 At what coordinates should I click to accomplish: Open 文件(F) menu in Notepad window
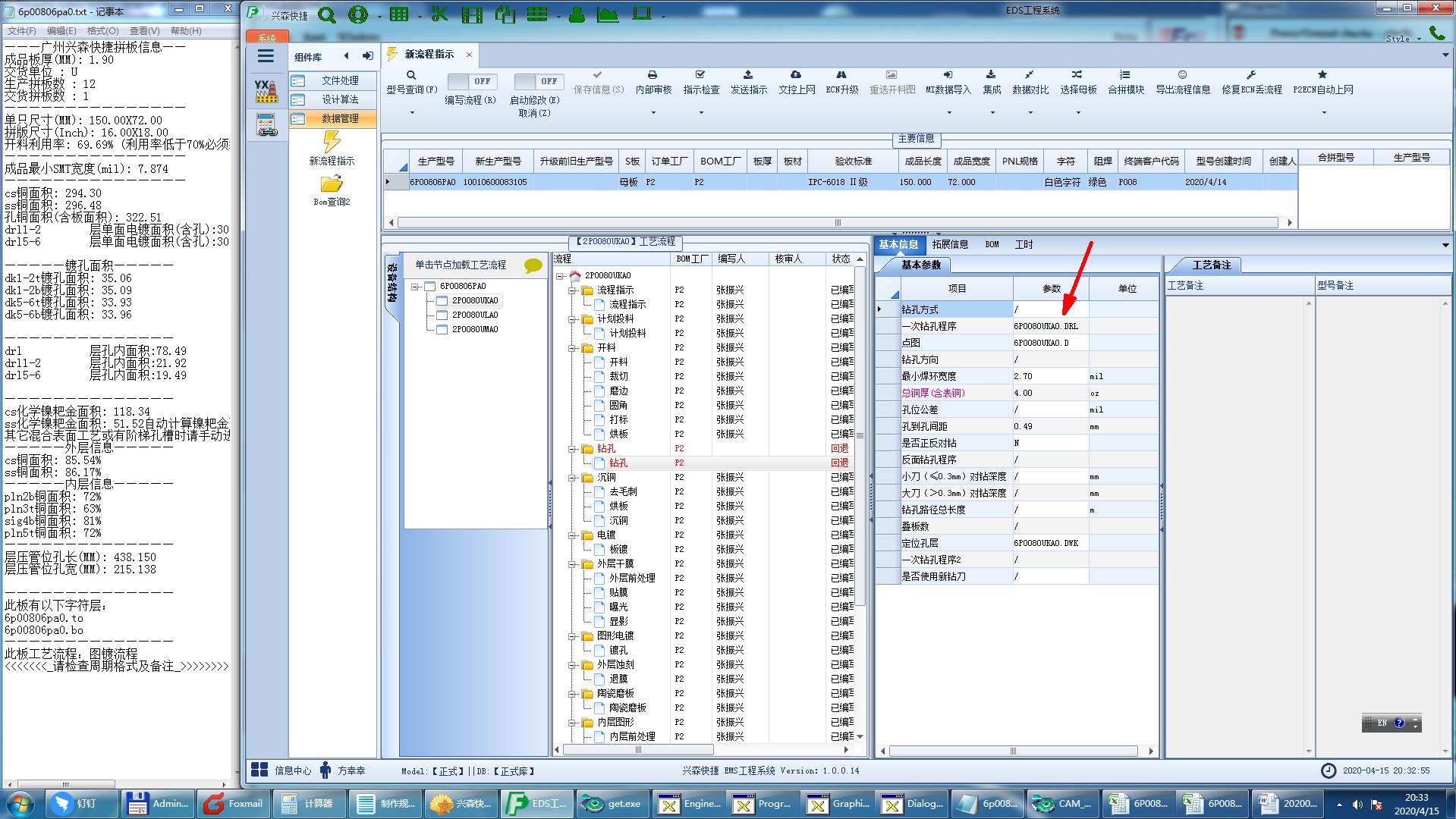click(x=22, y=31)
